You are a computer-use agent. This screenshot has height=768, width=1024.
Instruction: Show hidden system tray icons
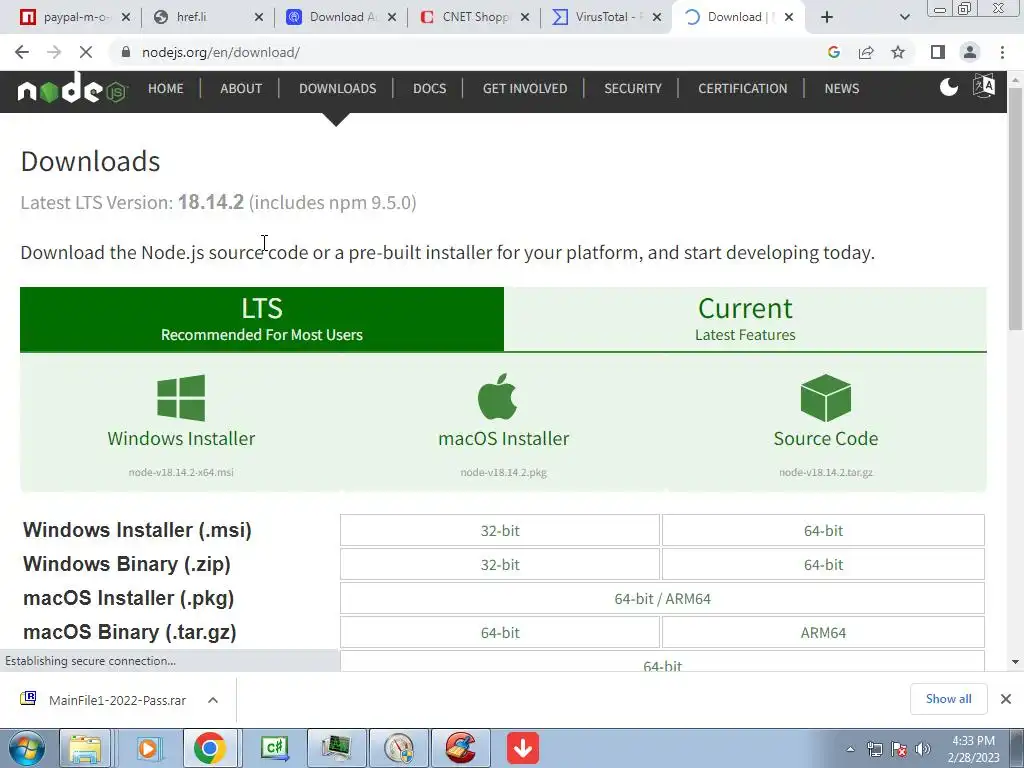[x=850, y=749]
